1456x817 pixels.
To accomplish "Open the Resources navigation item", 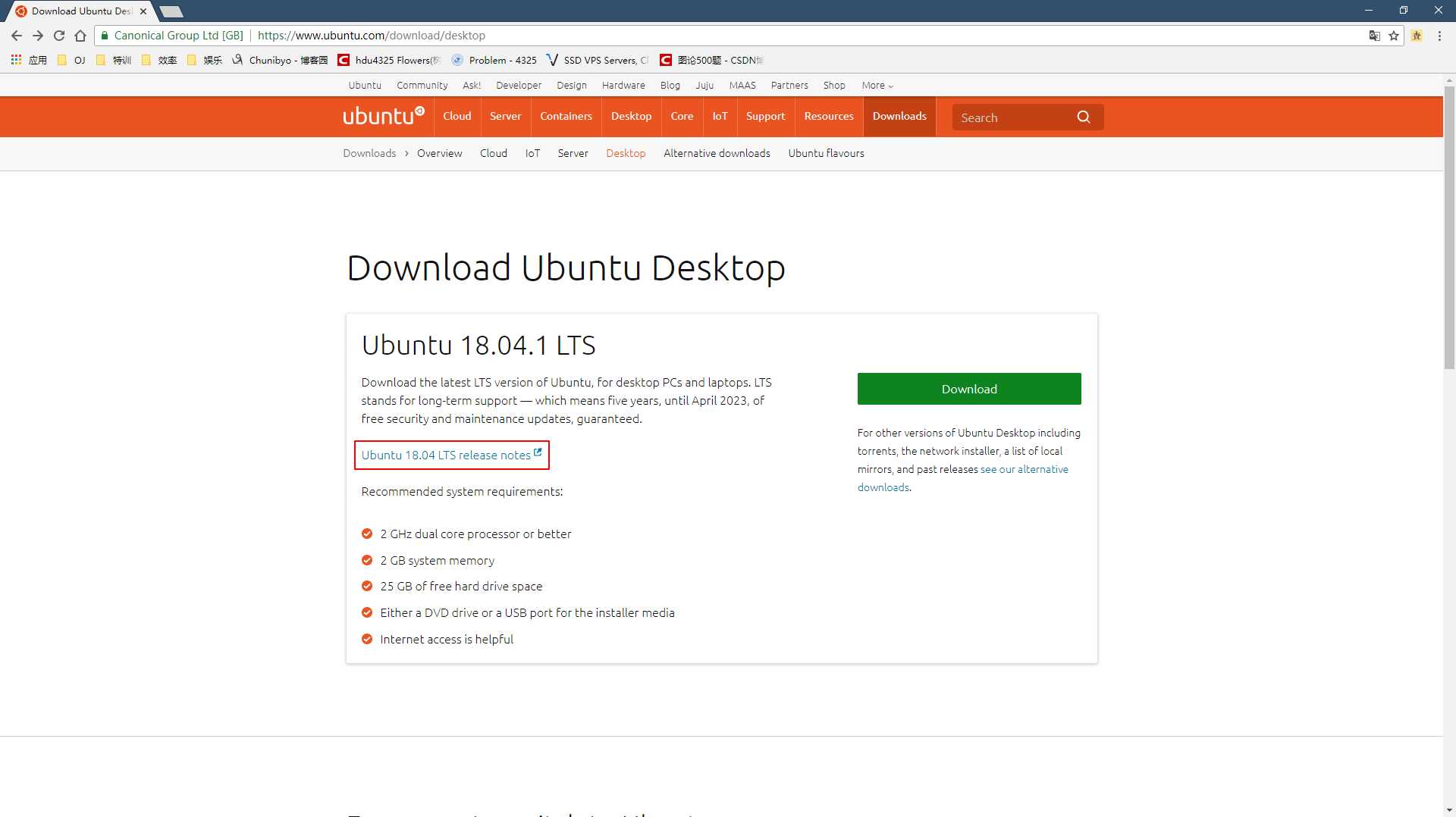I will pos(829,116).
